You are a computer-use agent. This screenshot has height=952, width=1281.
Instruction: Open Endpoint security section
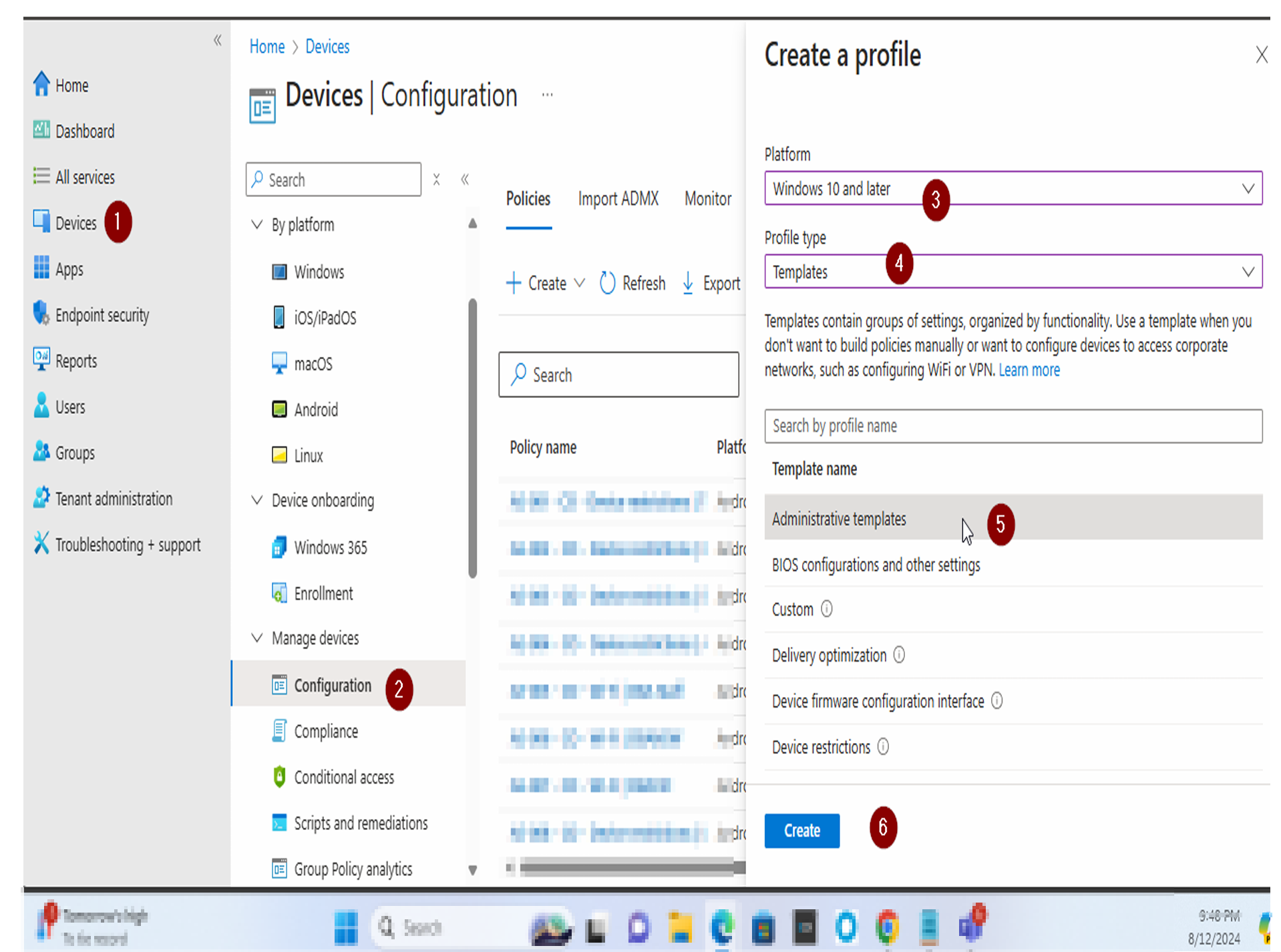pyautogui.click(x=91, y=314)
